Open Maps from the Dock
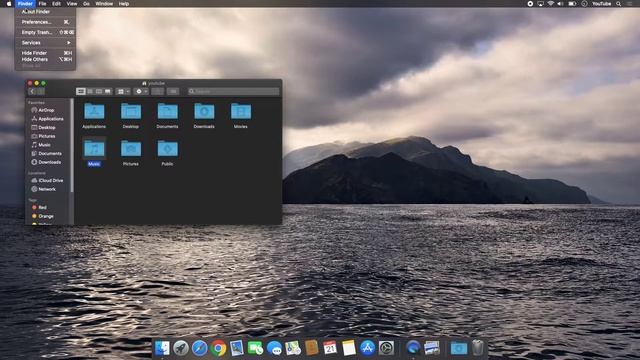This screenshot has width=640, height=360. coord(293,348)
